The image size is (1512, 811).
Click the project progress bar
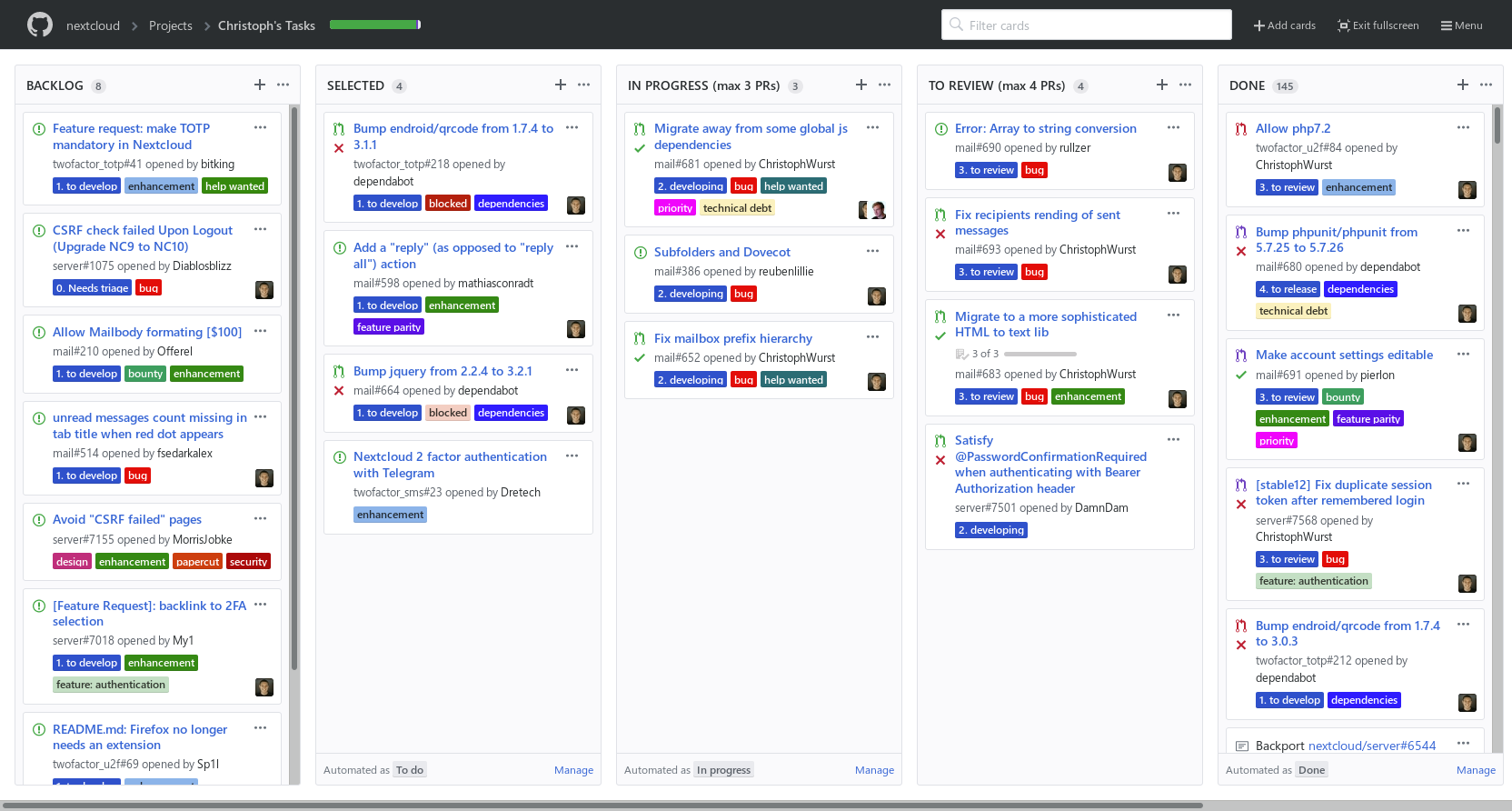pos(375,25)
